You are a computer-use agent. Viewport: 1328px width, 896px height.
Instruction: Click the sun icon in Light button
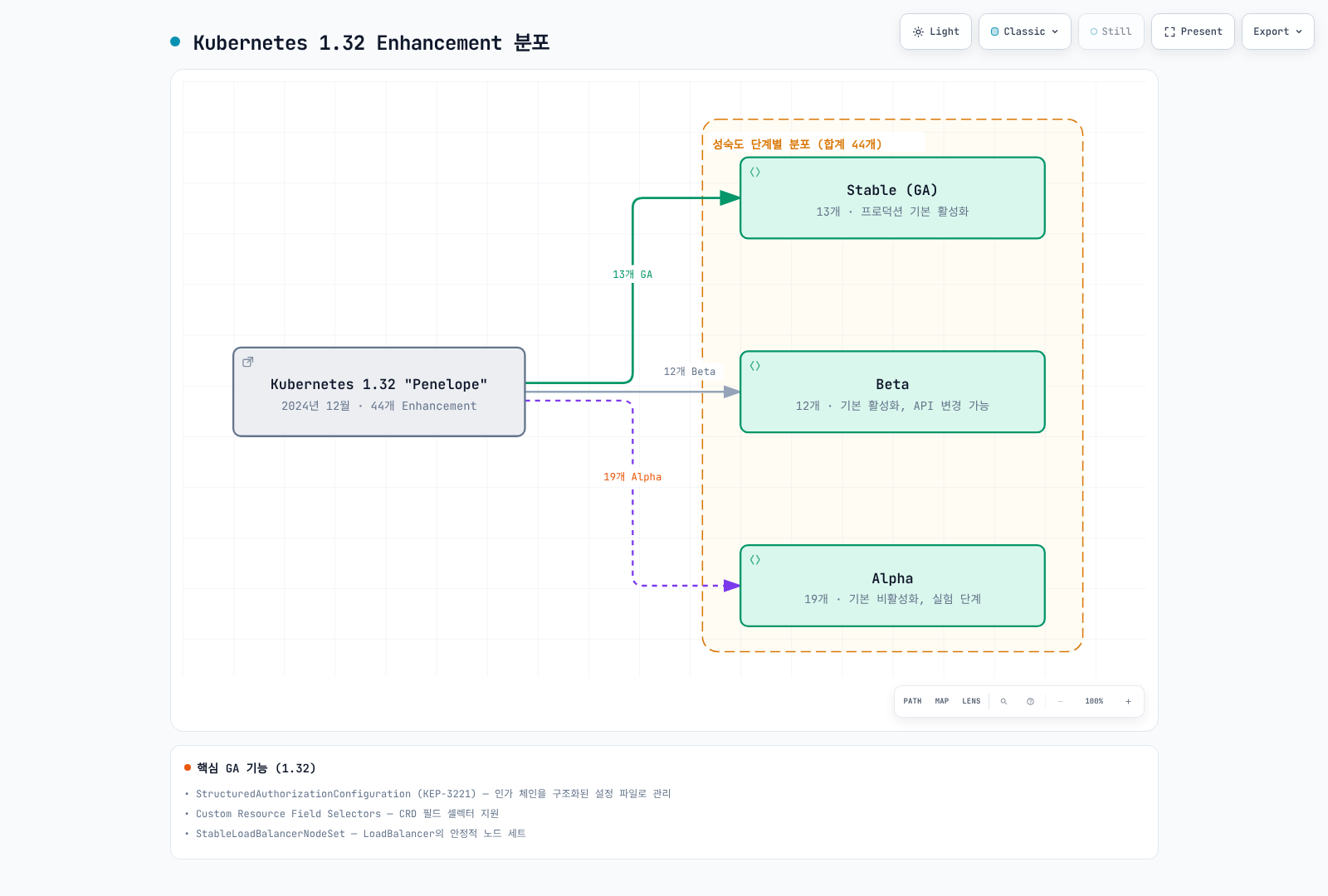coord(918,32)
